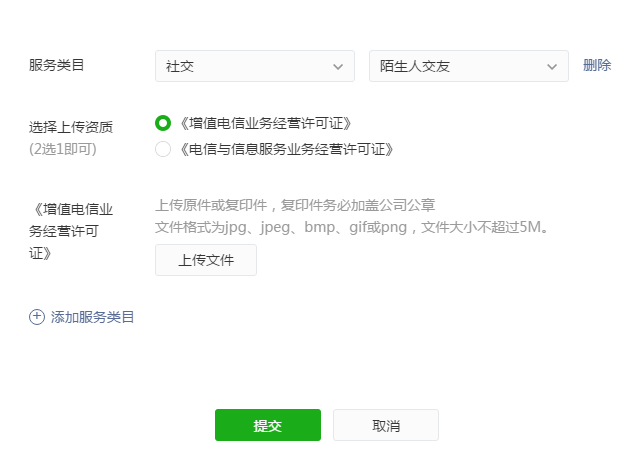644x454 pixels.
Task: Click the 《增值电信业务经营许可证》 upload field label
Action: click(71, 231)
